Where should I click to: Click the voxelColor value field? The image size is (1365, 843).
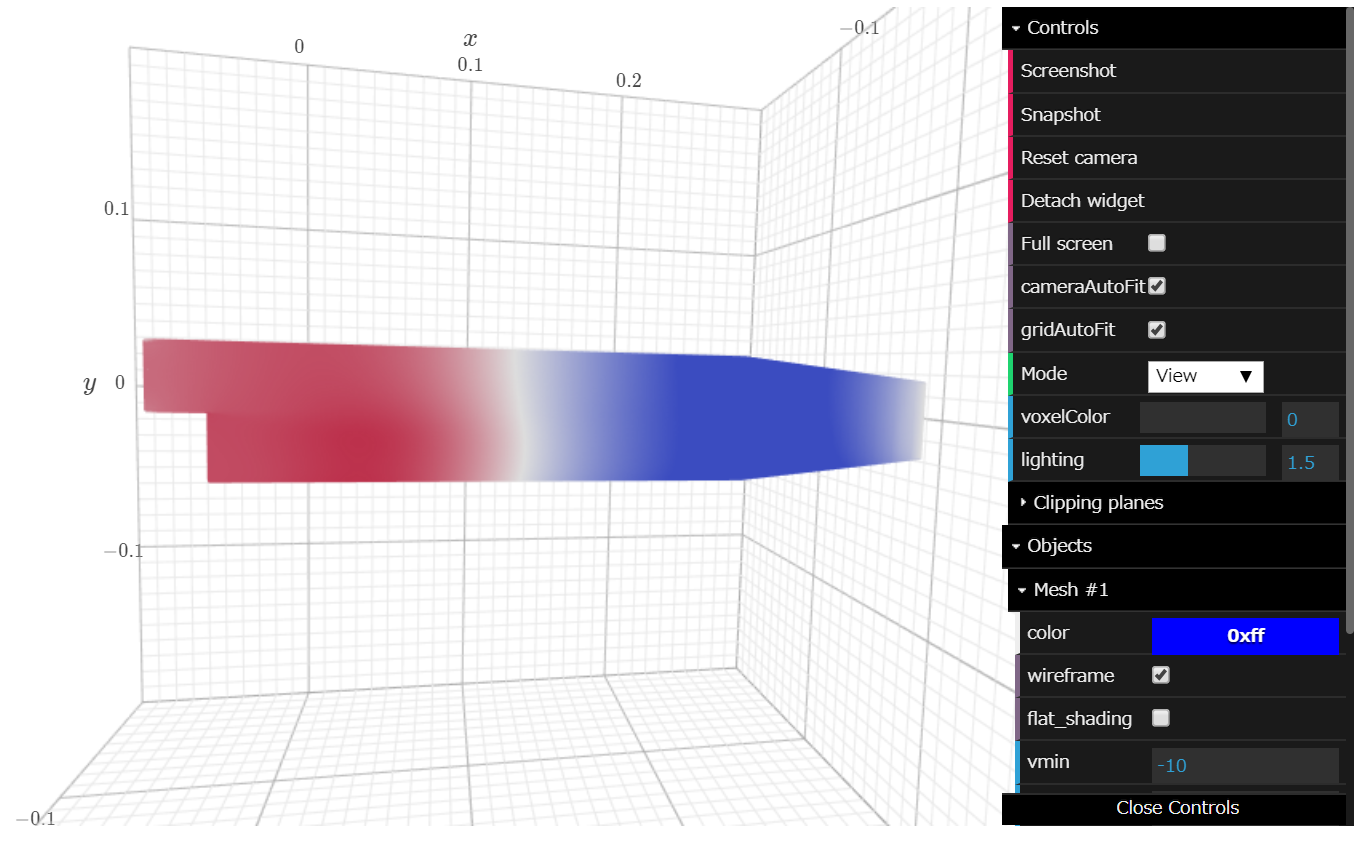tap(1310, 419)
